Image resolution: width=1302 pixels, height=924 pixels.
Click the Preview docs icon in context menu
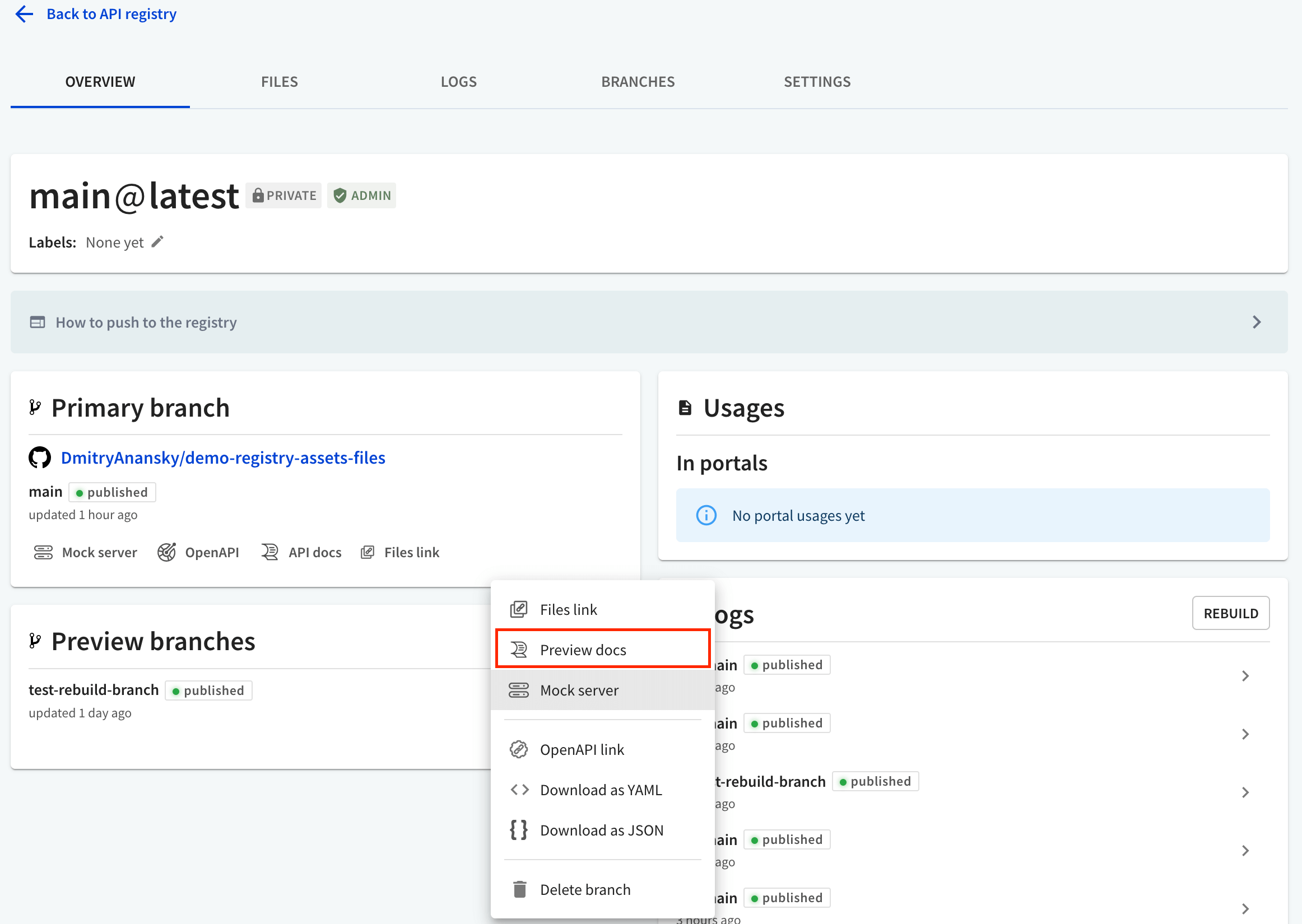pos(518,649)
